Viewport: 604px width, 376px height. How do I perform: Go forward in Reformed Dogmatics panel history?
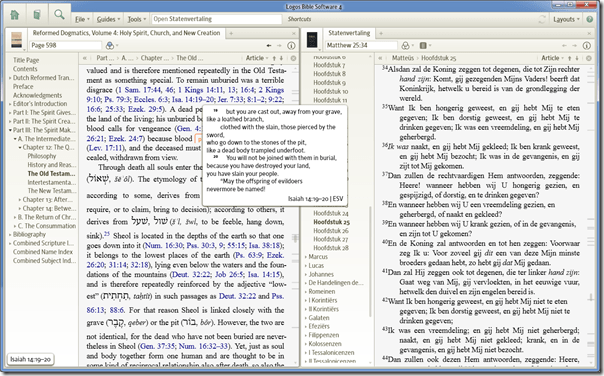[279, 45]
